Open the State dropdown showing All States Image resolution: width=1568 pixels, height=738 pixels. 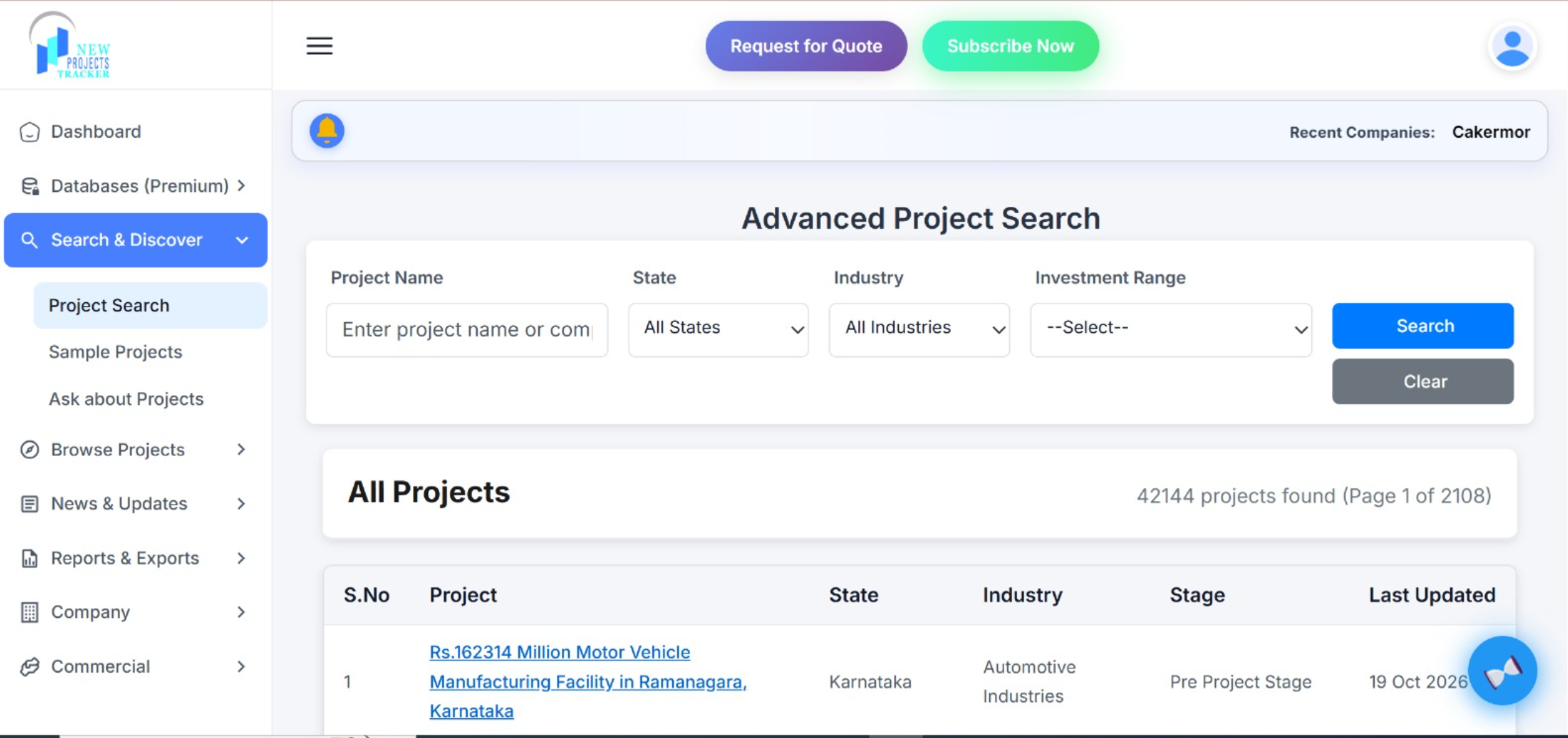(x=719, y=329)
